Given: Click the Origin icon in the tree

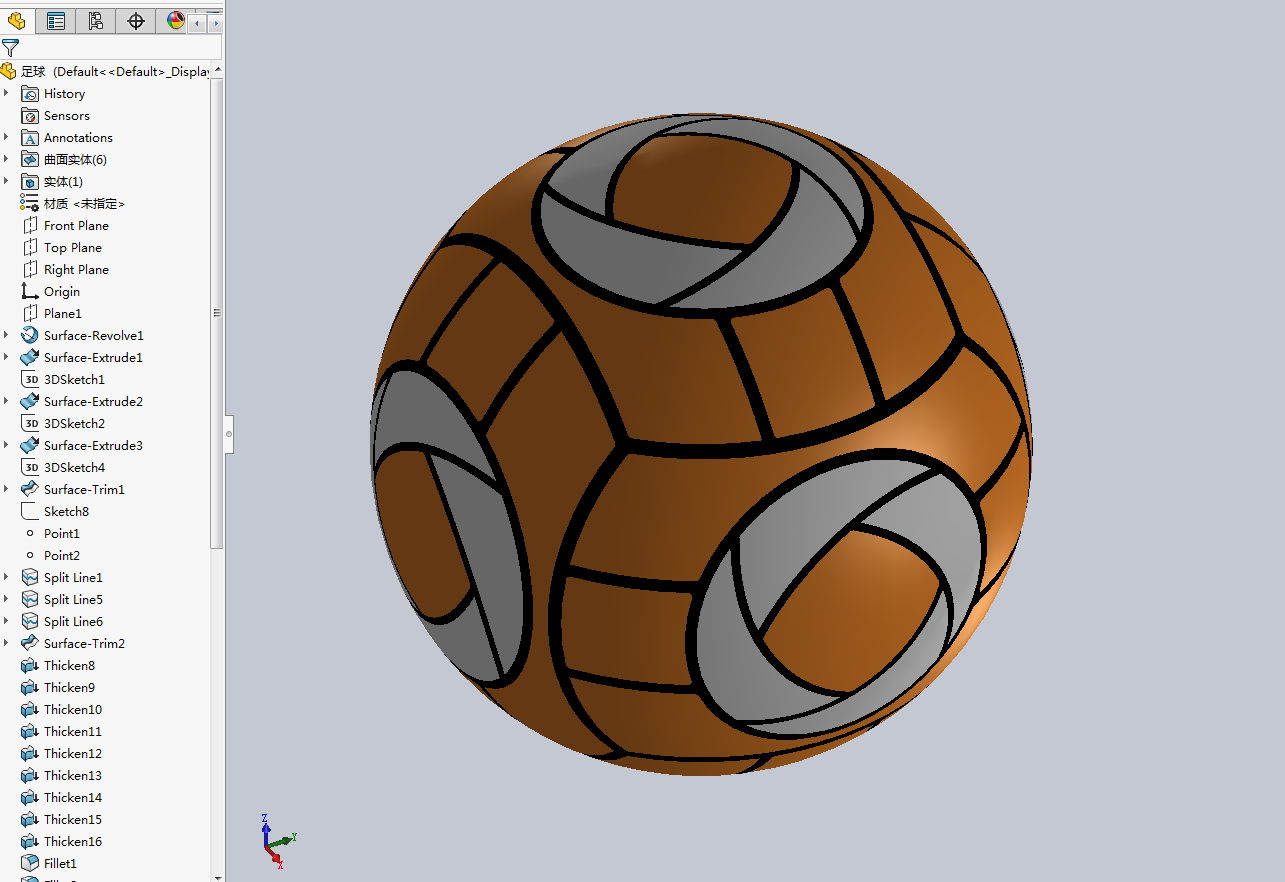Looking at the screenshot, I should (30, 291).
